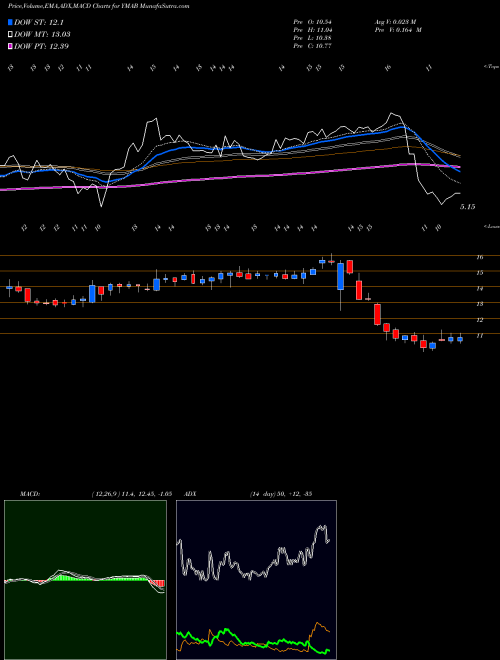The image size is (500, 660).
Task: Click the white price line peak on EMA chart
Action: (392, 114)
